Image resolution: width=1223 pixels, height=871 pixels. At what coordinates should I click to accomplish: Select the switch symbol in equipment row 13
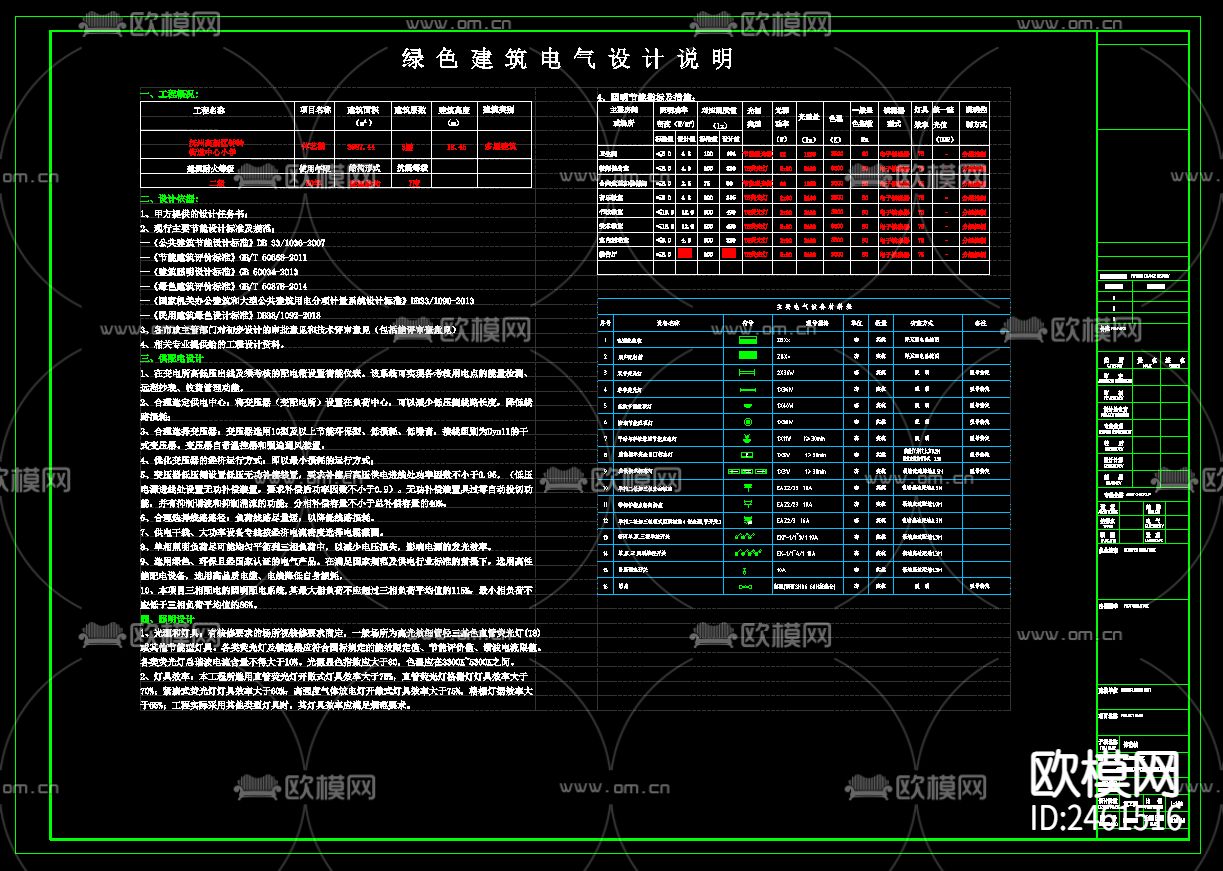745,536
